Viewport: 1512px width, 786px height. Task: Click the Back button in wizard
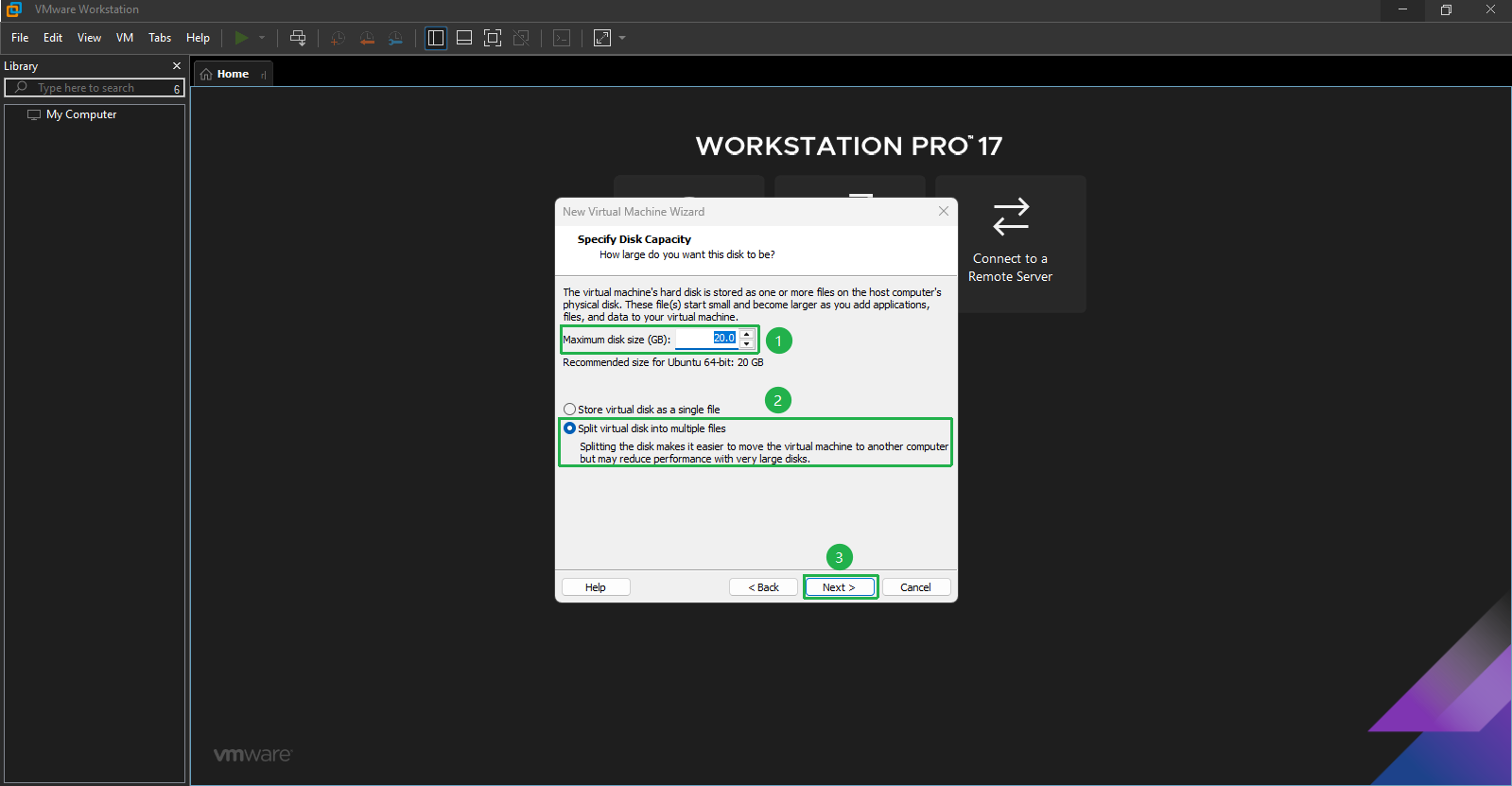coord(764,587)
